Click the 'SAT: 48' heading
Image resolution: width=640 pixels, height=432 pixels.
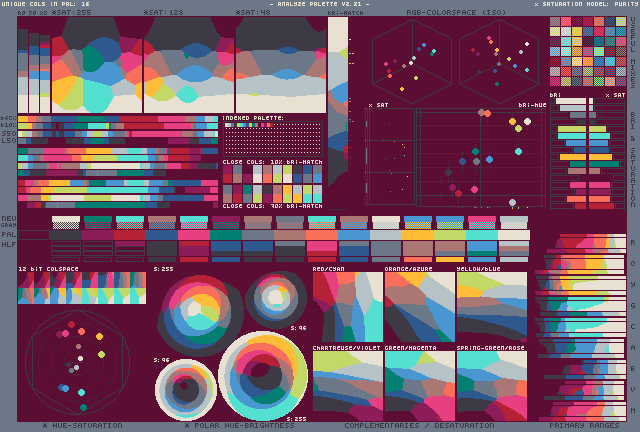[x=253, y=13]
